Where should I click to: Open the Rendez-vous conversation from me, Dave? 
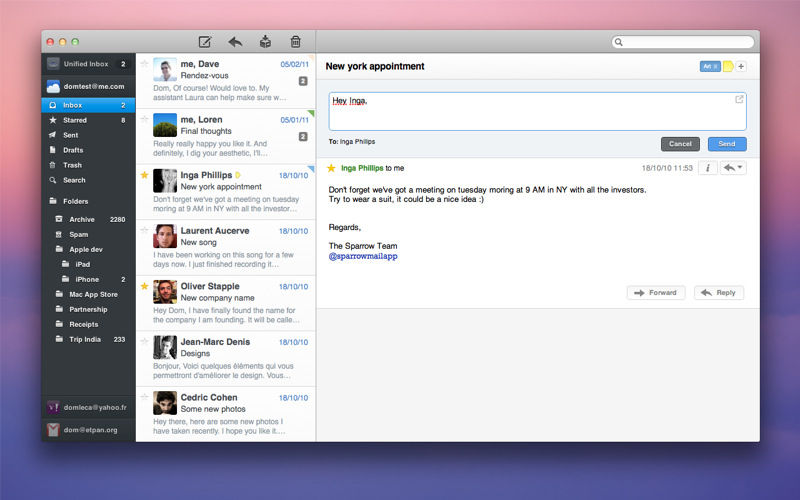tap(226, 81)
